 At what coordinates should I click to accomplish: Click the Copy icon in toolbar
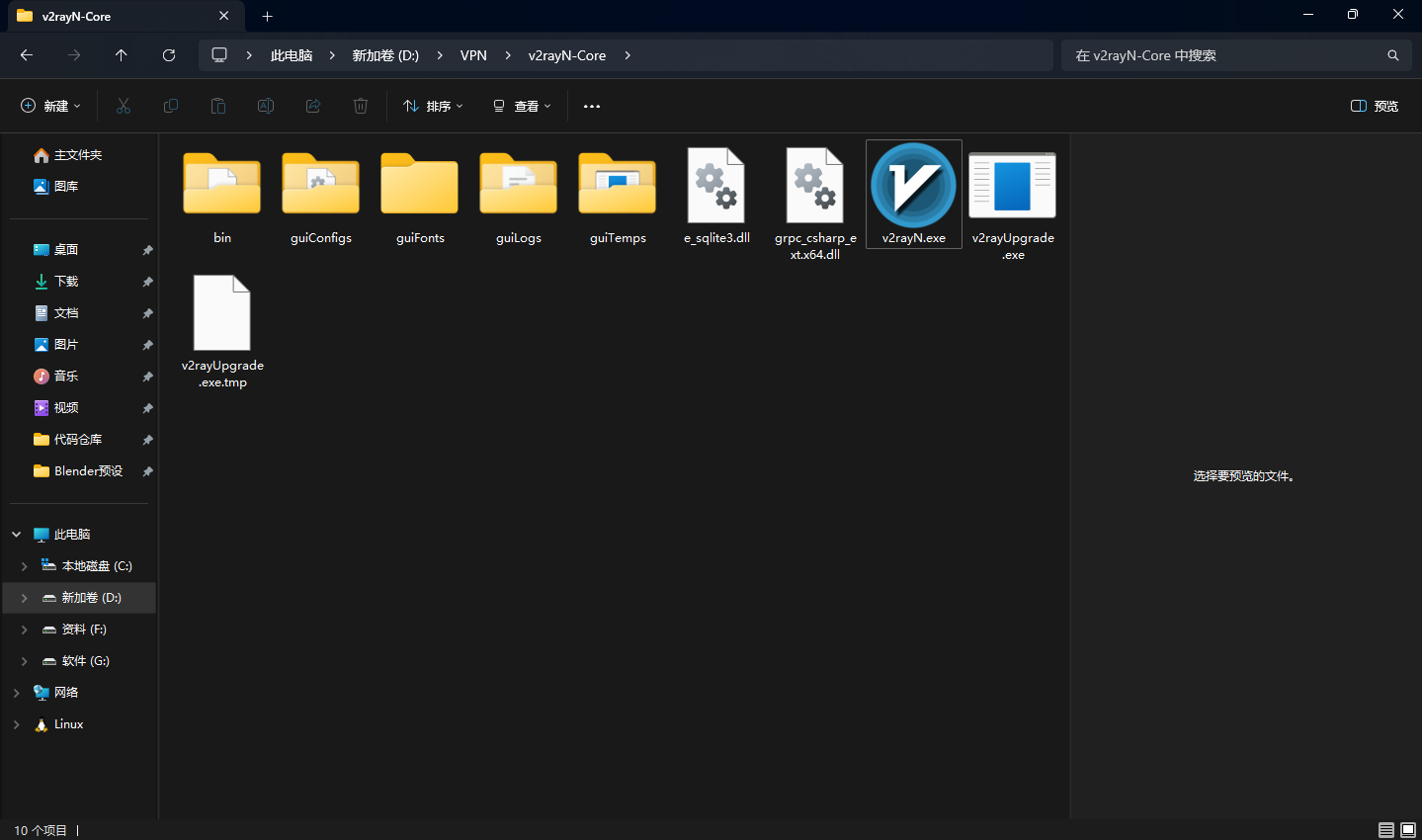171,106
